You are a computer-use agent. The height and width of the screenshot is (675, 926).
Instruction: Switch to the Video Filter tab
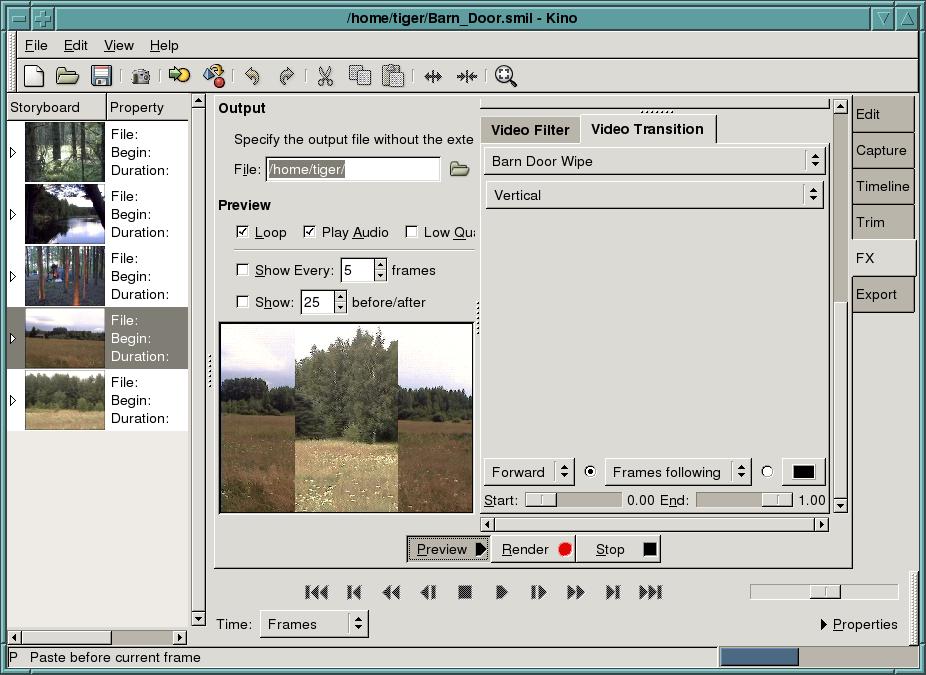[529, 129]
